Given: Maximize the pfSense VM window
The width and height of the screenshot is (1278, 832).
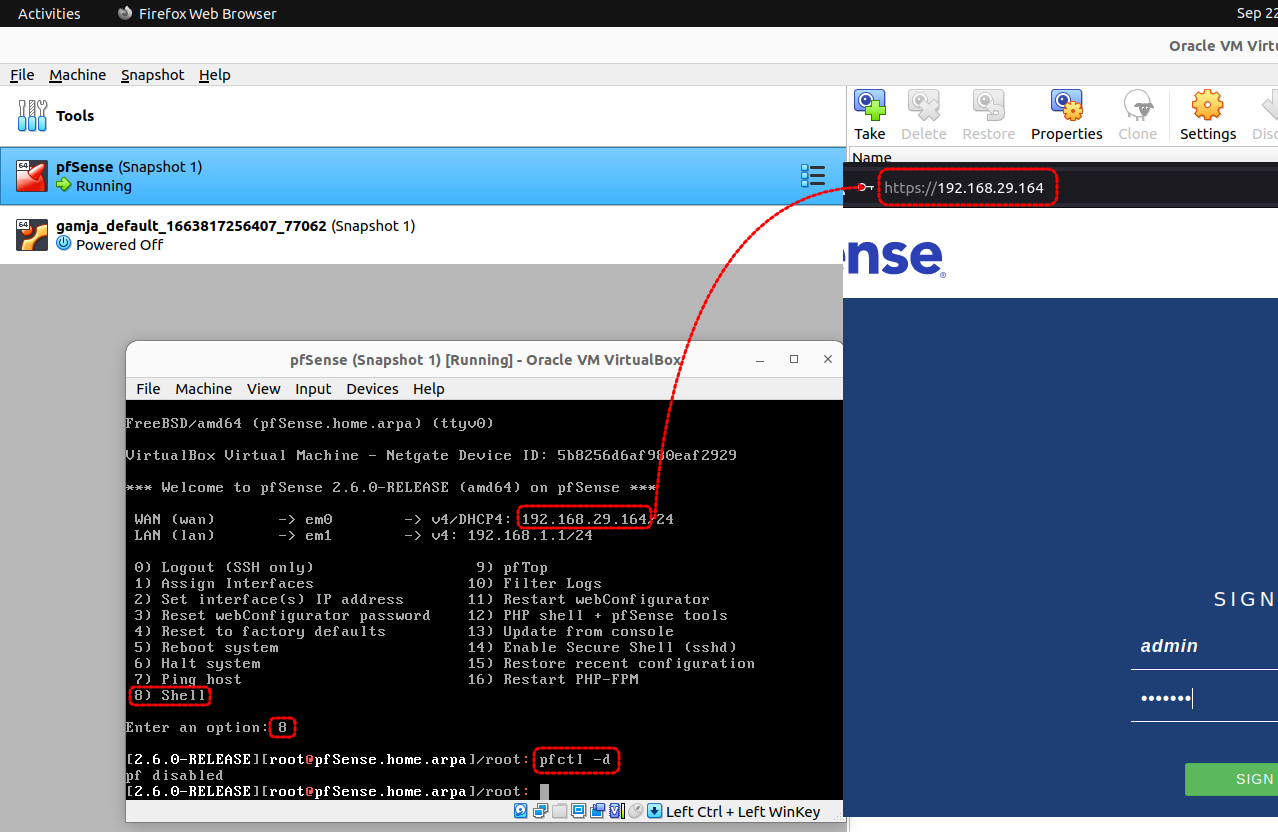Looking at the screenshot, I should (794, 359).
